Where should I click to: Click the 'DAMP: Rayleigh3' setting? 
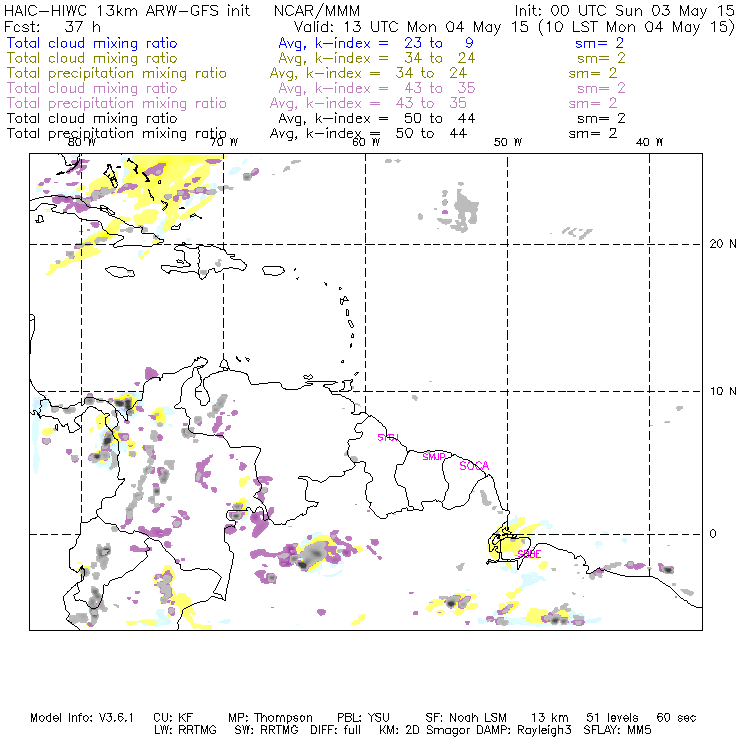click(524, 731)
